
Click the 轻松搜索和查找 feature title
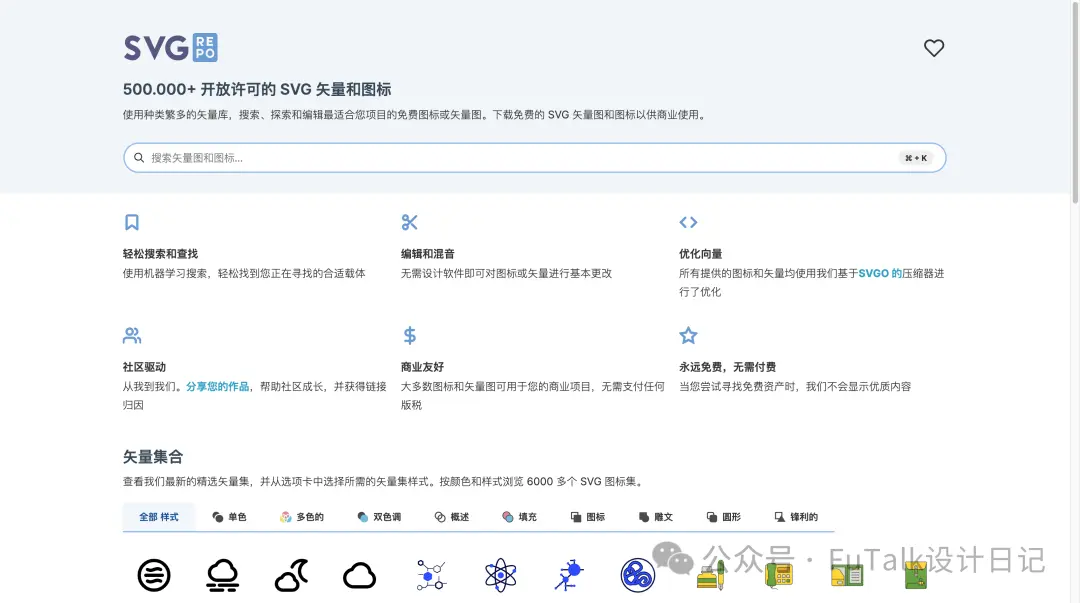[160, 254]
